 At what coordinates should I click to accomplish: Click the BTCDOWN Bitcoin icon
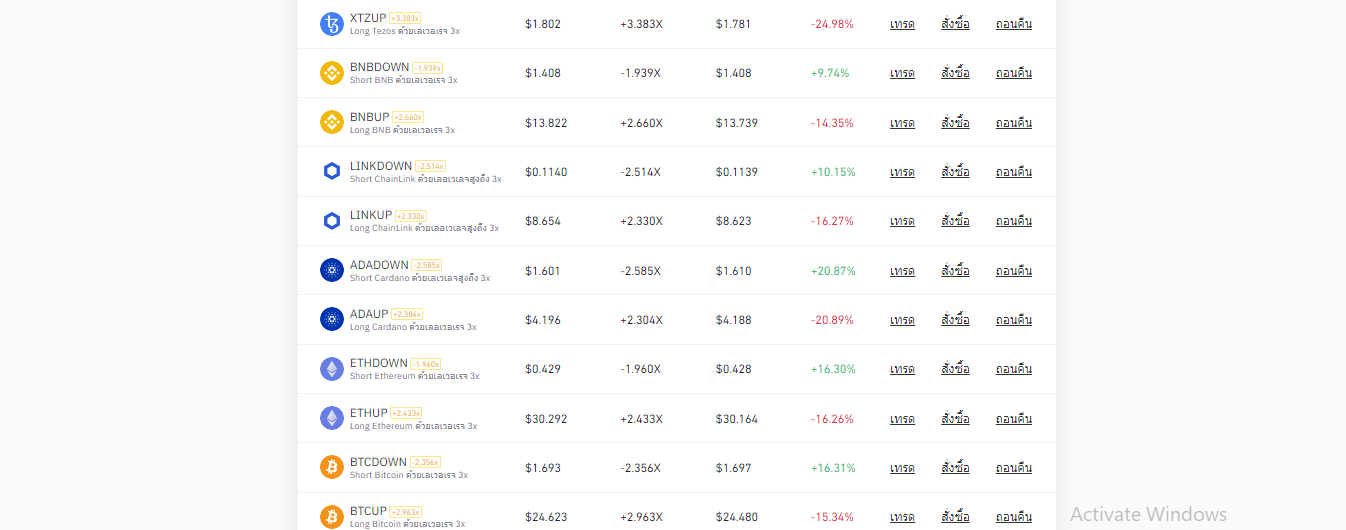tap(332, 467)
